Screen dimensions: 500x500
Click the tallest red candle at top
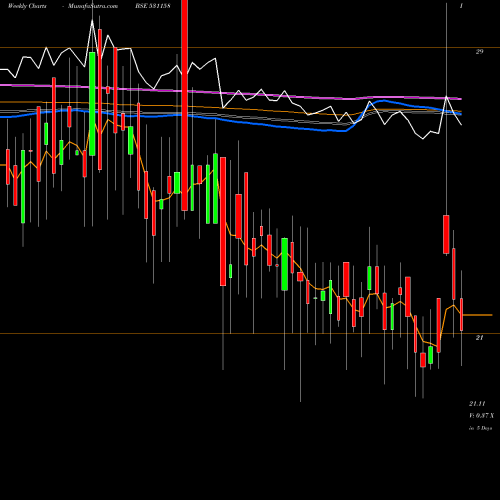coord(185,105)
